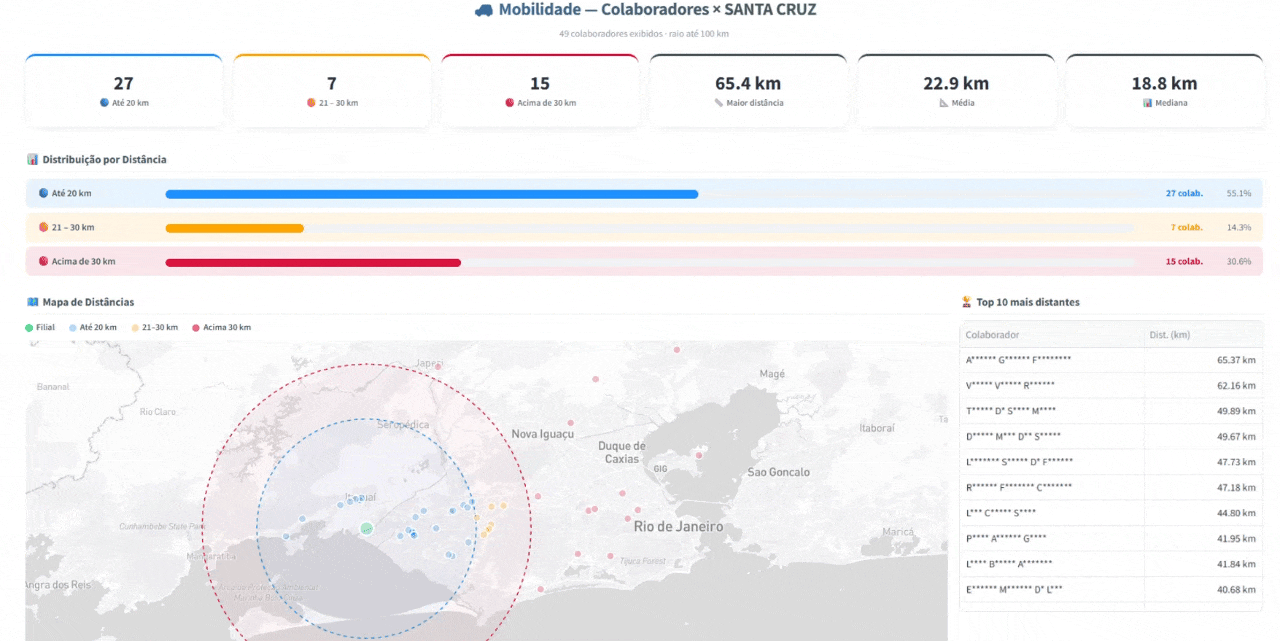Select the row L******* S***** D* F******
This screenshot has width=1280, height=641.
pyautogui.click(x=1111, y=462)
